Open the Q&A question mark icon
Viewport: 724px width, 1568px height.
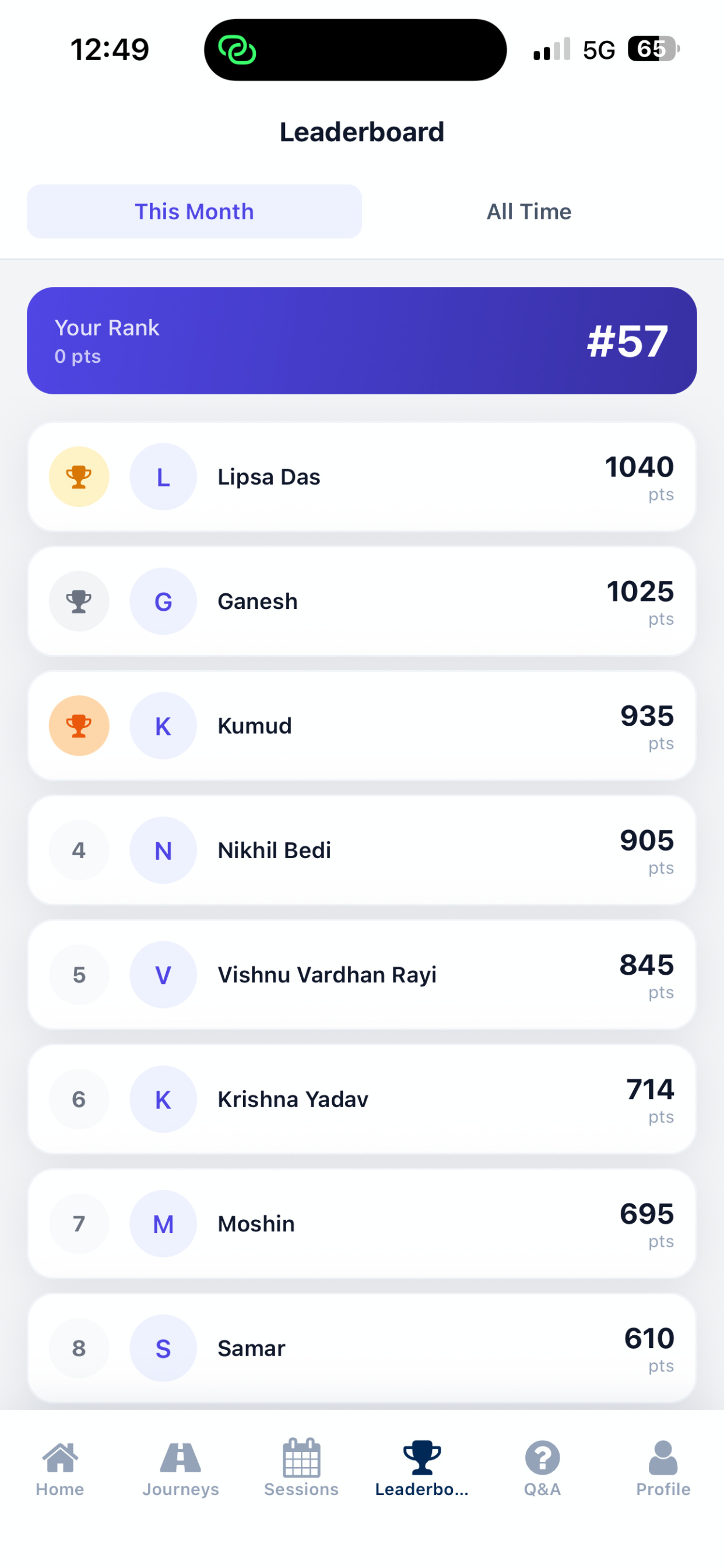tap(542, 1458)
